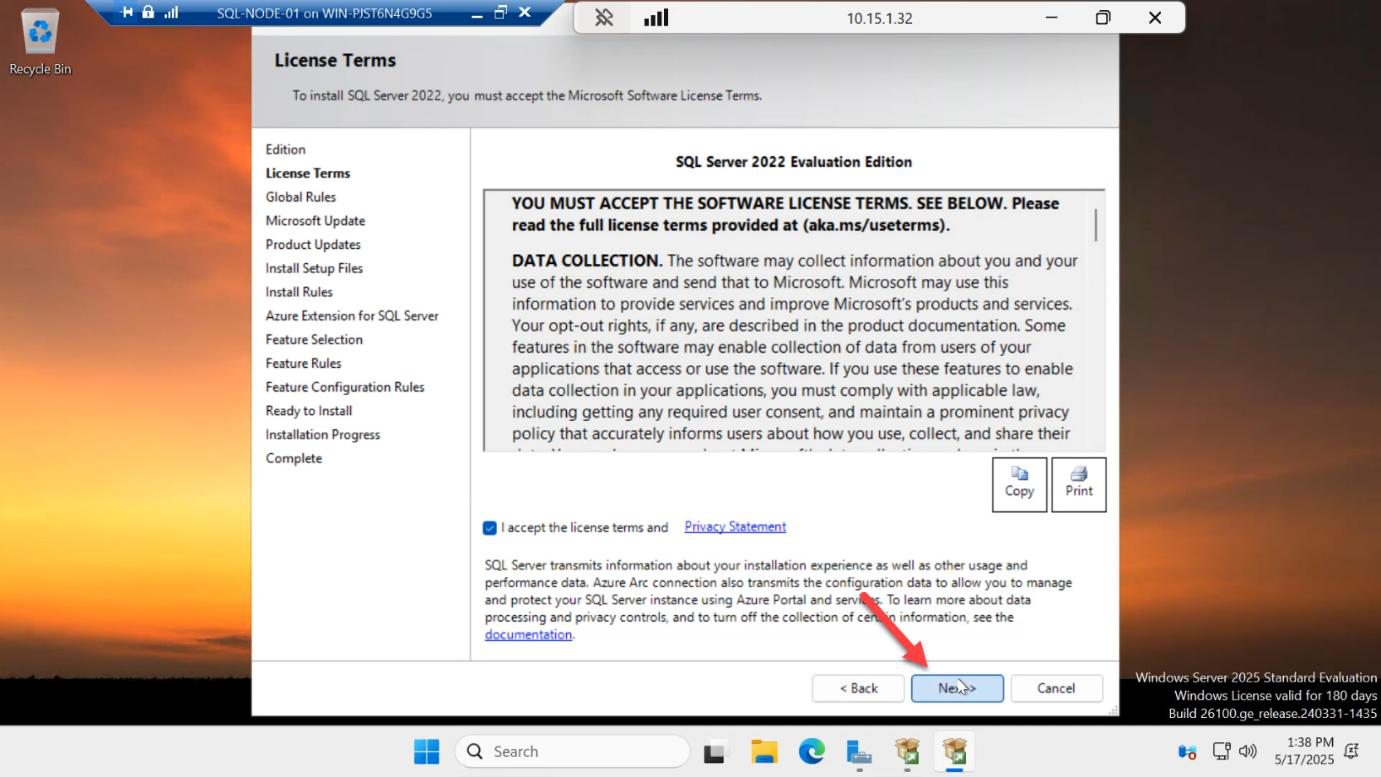
Task: Select the Microsoft Update step
Action: click(x=315, y=221)
